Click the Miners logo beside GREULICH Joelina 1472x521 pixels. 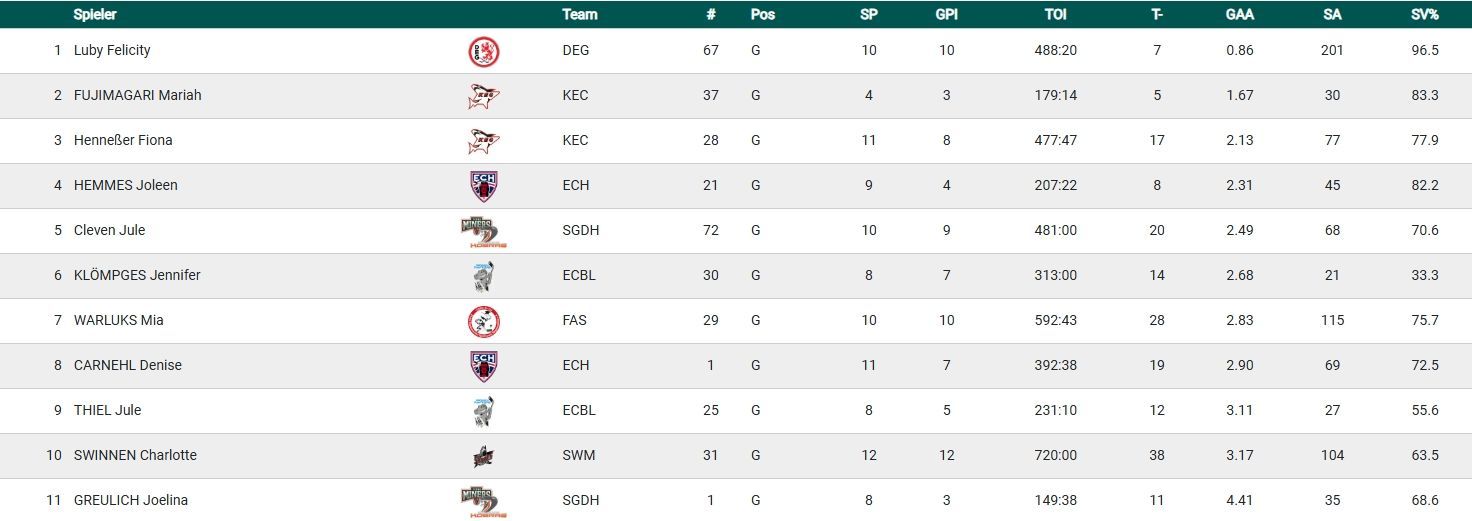click(484, 501)
